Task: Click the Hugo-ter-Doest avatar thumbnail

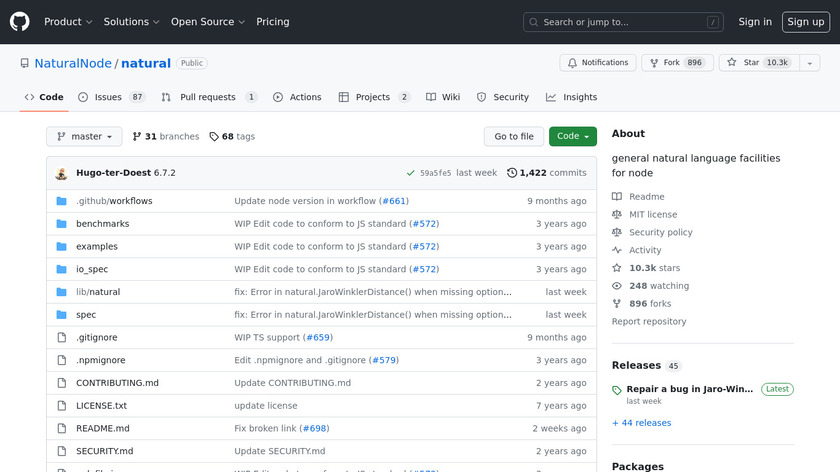Action: [61, 173]
